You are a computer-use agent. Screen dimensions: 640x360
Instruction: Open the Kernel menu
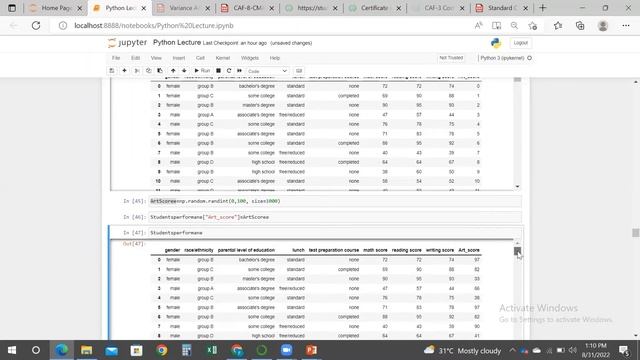pos(223,58)
